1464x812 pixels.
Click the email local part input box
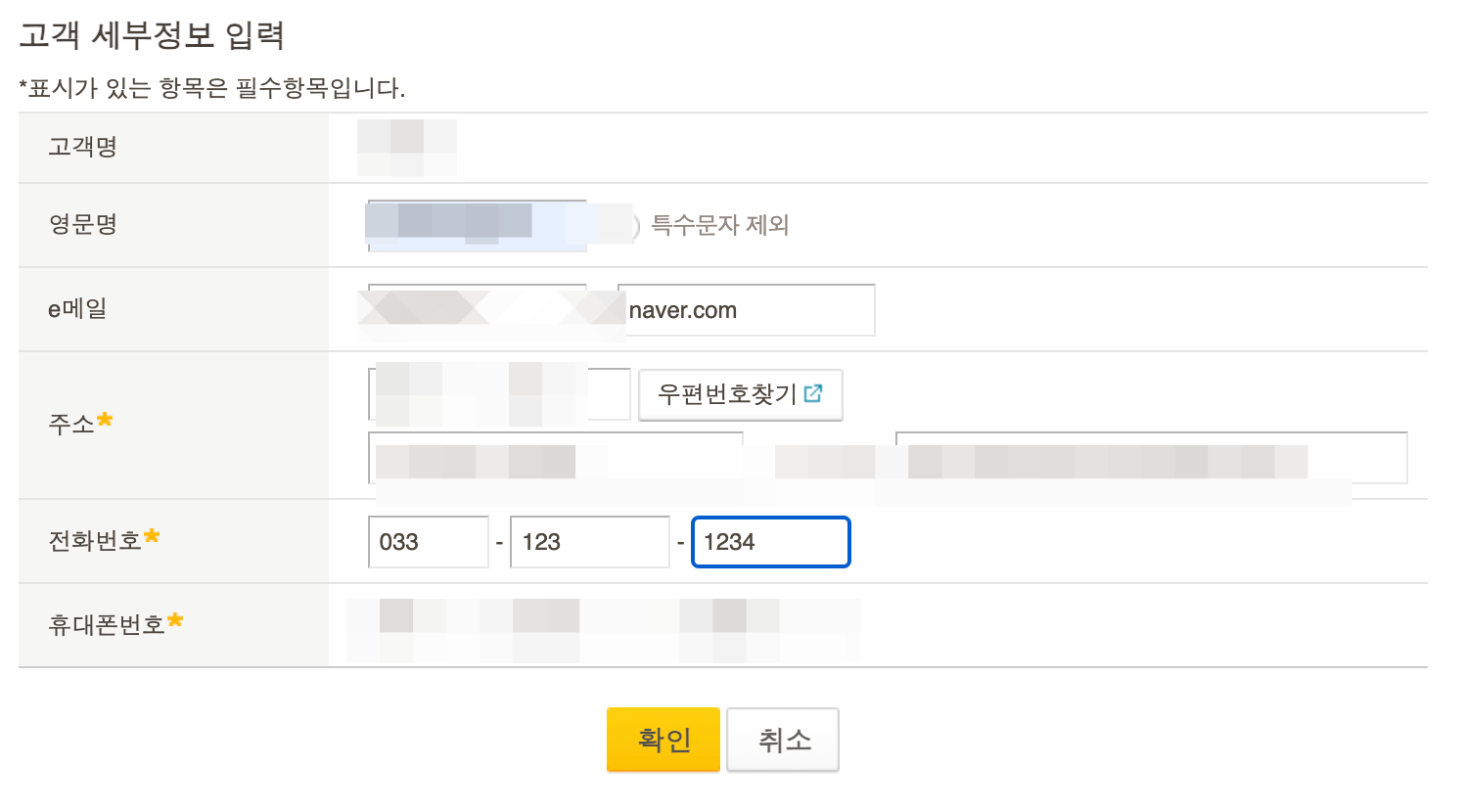click(x=480, y=309)
